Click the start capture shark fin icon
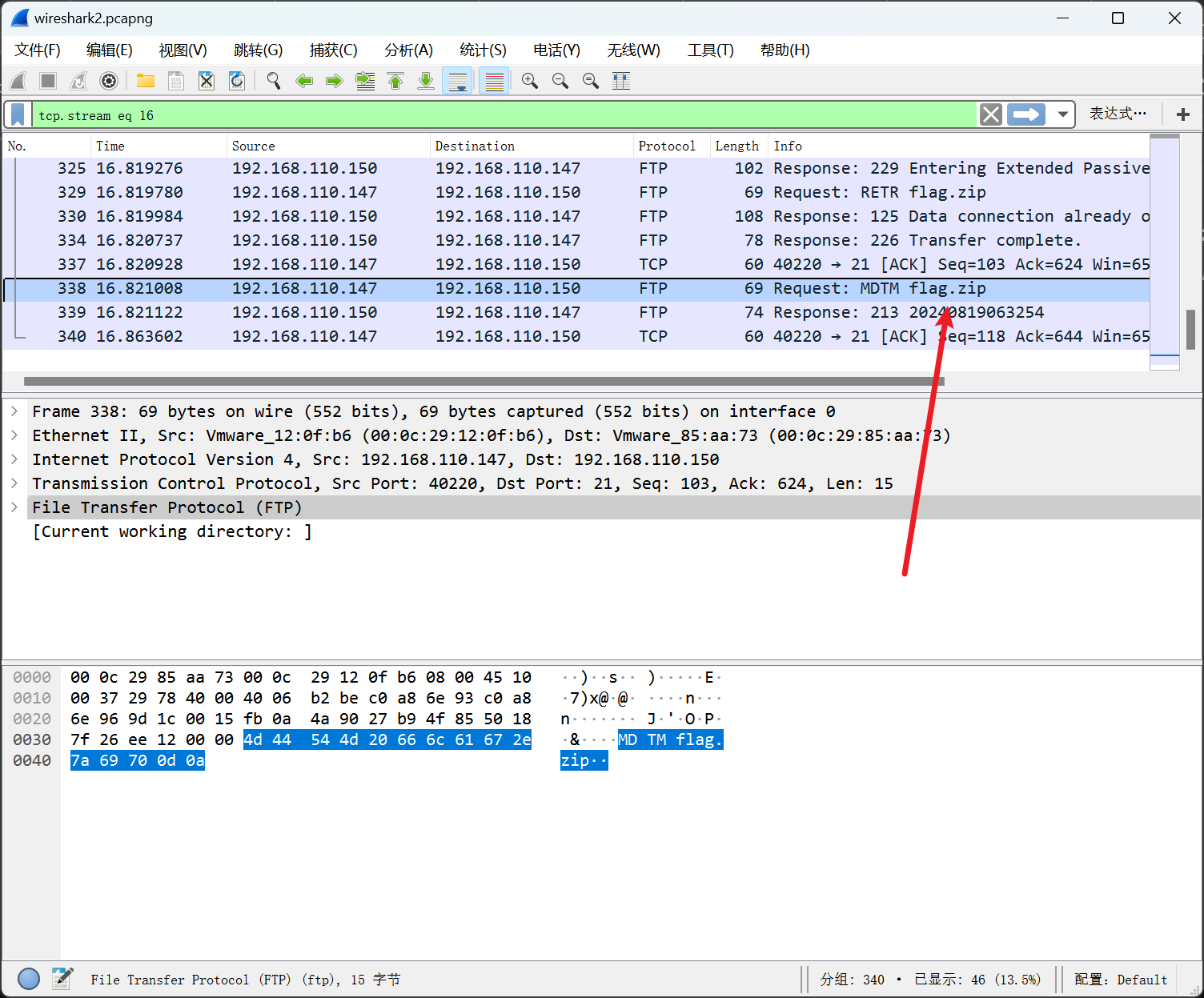1204x998 pixels. (x=18, y=81)
